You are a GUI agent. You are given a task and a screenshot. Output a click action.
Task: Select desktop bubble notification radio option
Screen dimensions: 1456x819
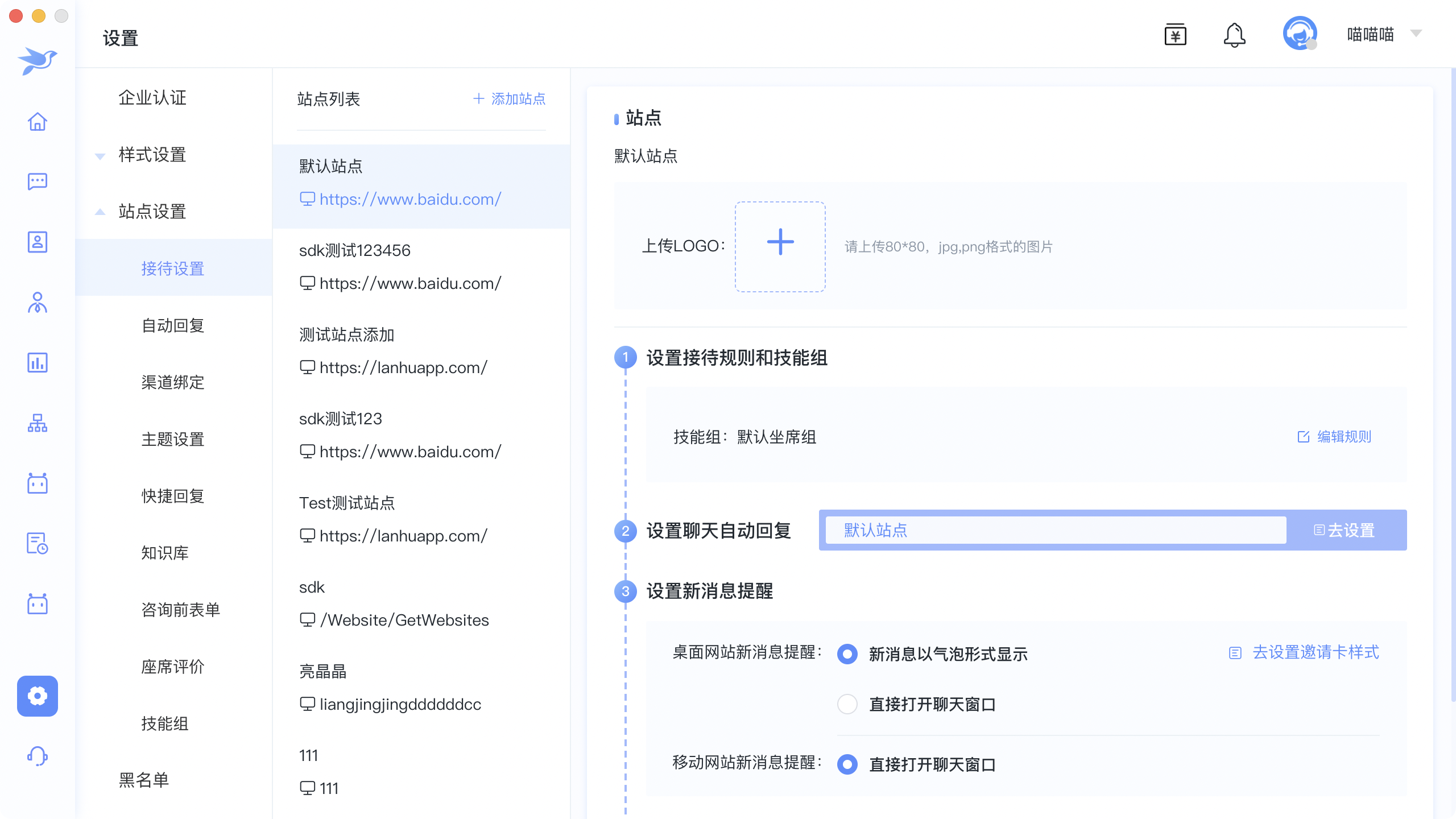coord(847,654)
